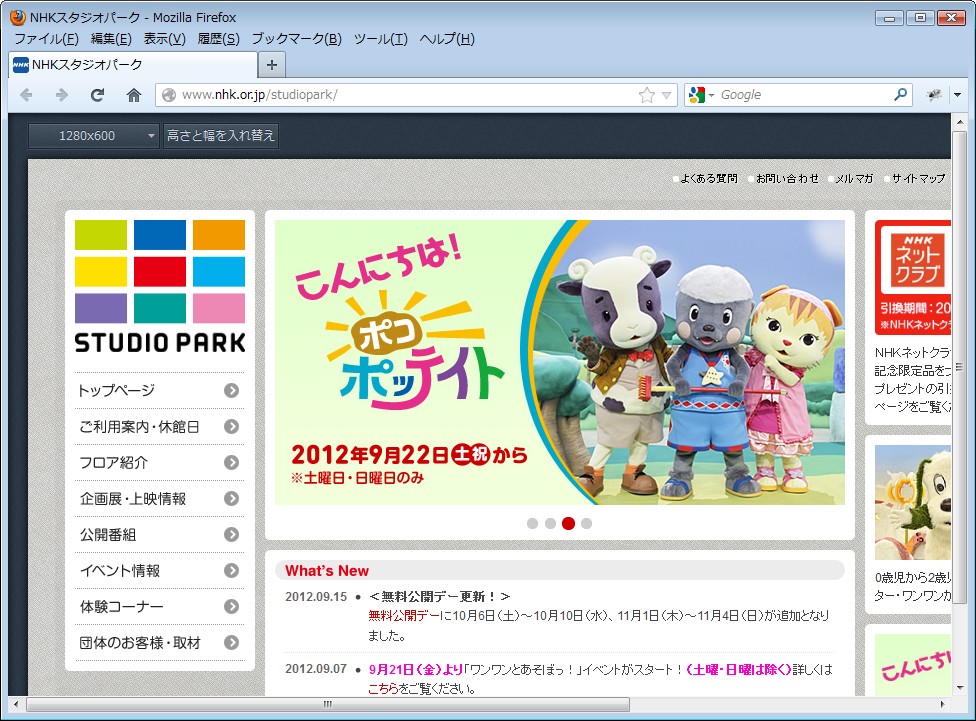
Task: Open the 1280x600 resolution dropdown
Action: pos(94,136)
